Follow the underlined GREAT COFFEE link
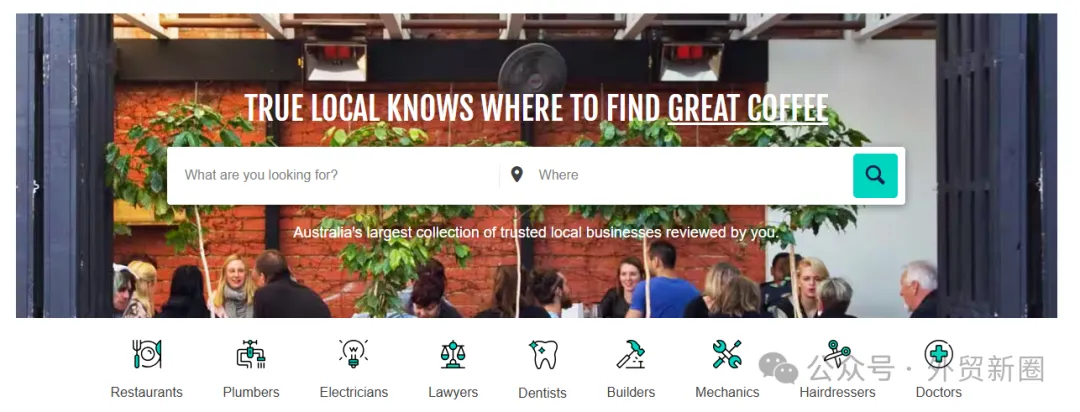Image resolution: width=1080 pixels, height=412 pixels. [x=748, y=109]
